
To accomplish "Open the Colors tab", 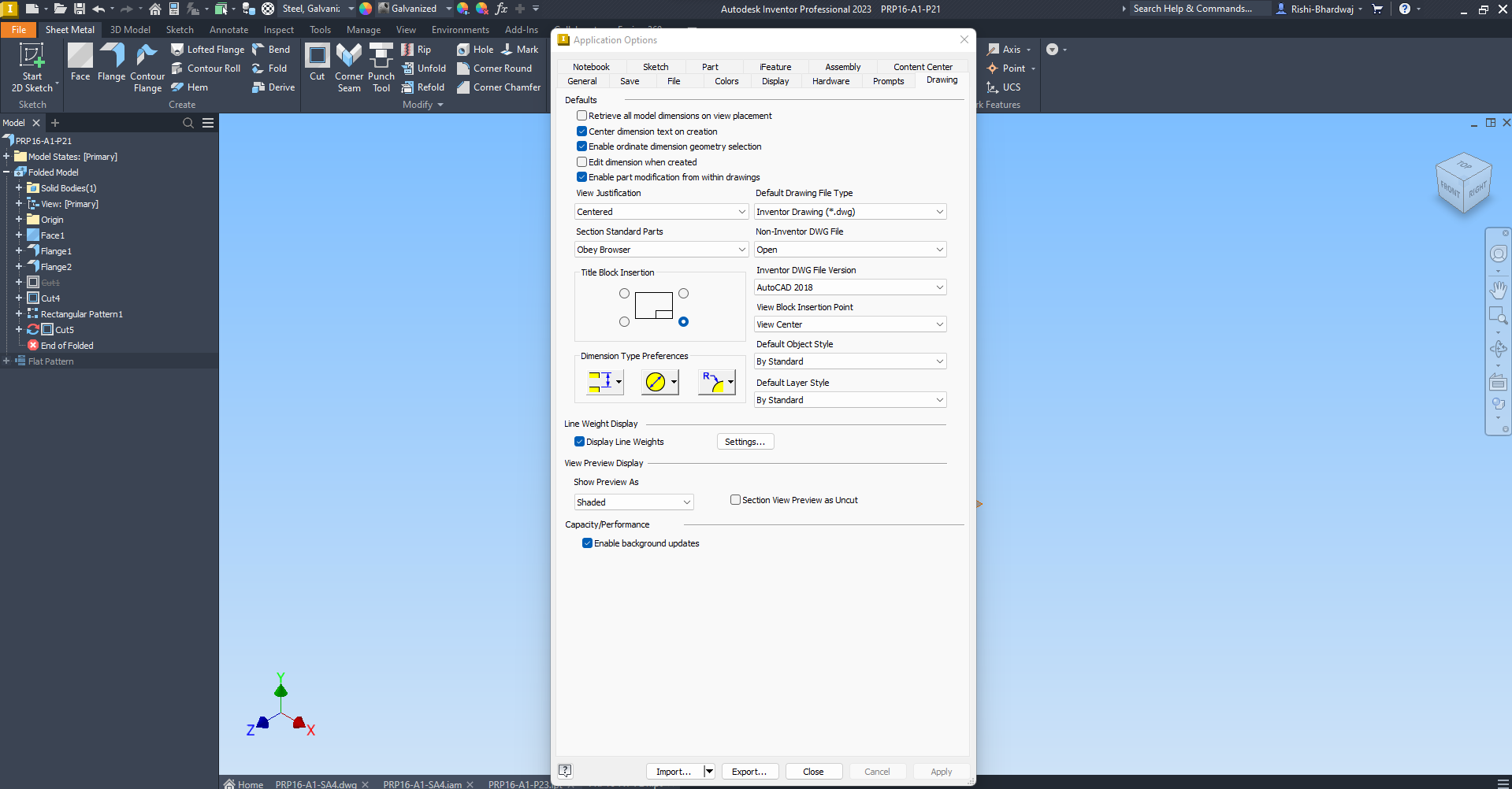I will click(x=726, y=81).
